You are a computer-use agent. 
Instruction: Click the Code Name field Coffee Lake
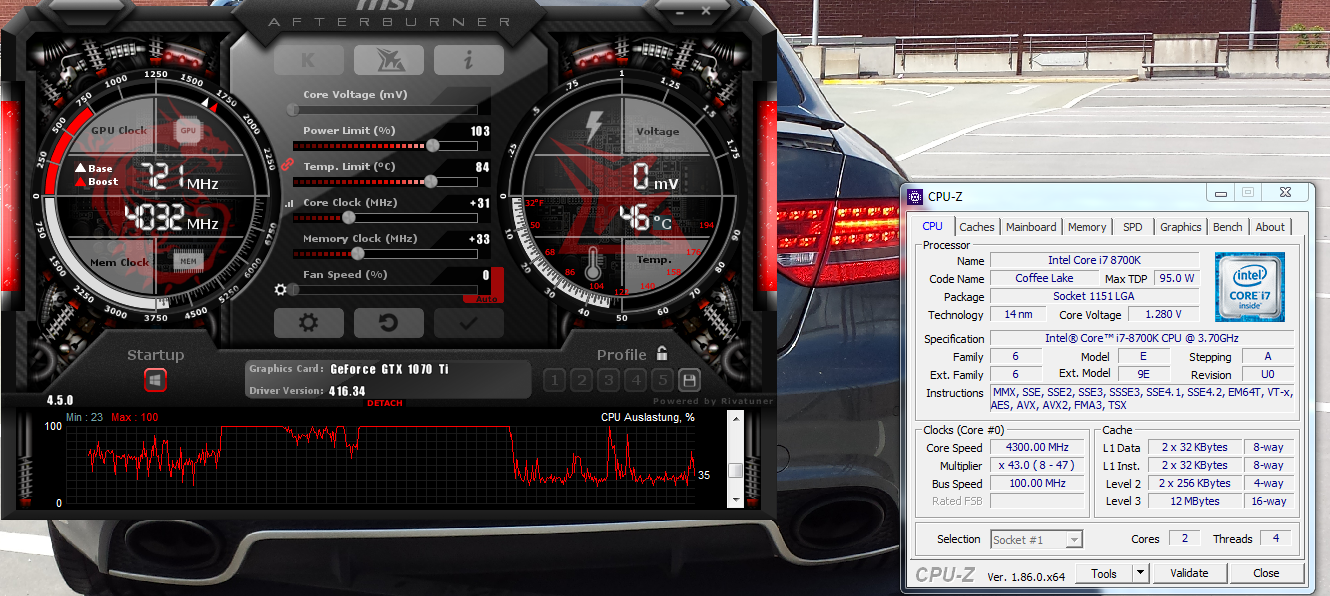pyautogui.click(x=1044, y=278)
